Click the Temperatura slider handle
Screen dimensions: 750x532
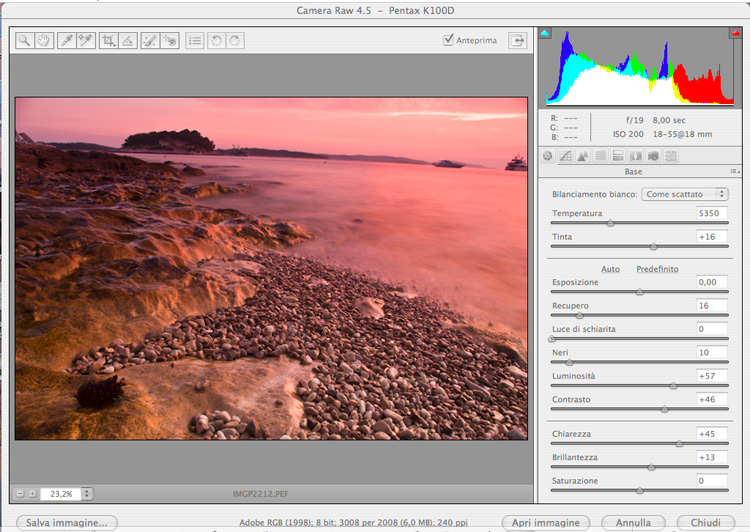tap(610, 223)
